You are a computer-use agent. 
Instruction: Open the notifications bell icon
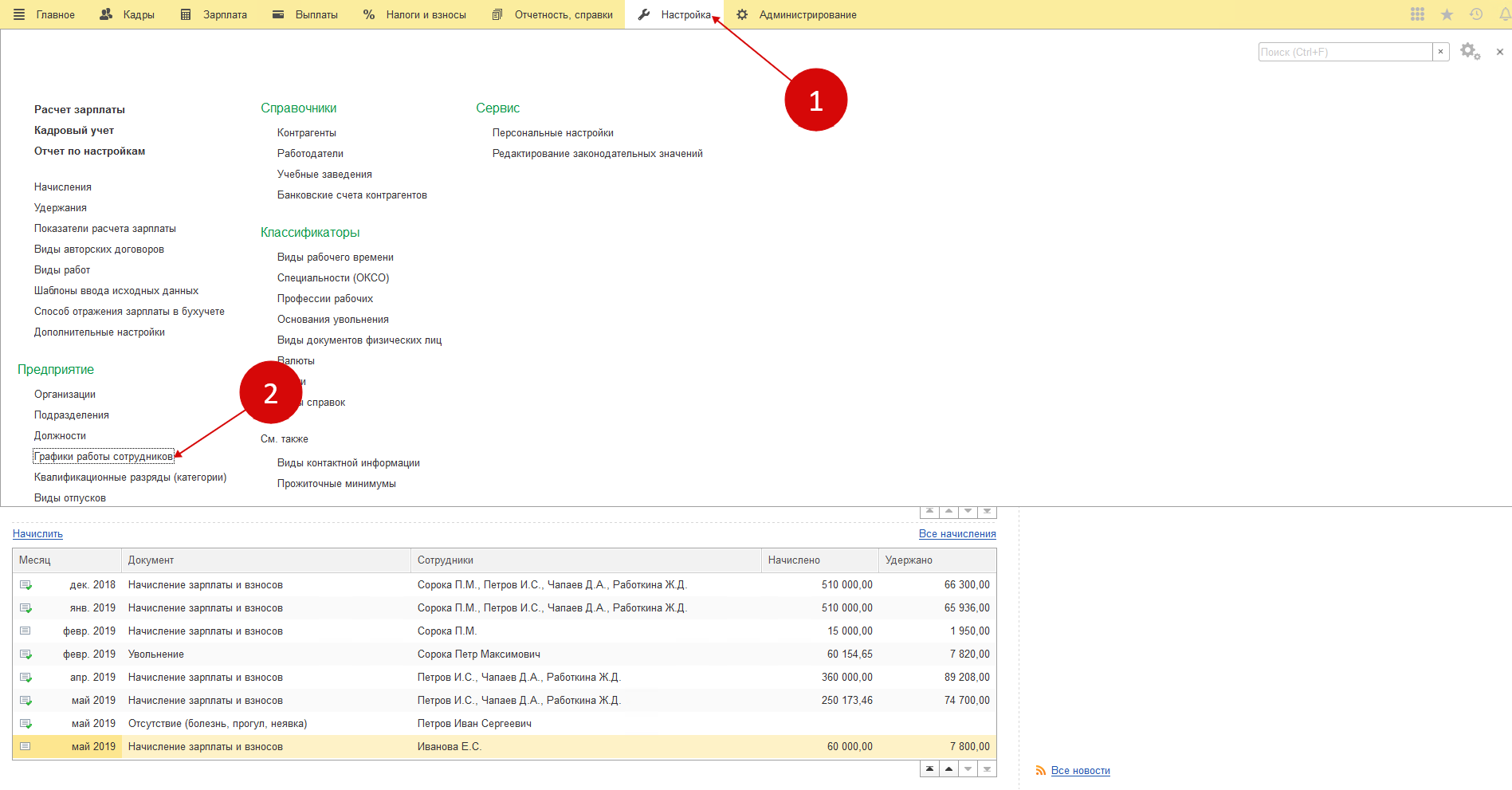tap(1505, 14)
